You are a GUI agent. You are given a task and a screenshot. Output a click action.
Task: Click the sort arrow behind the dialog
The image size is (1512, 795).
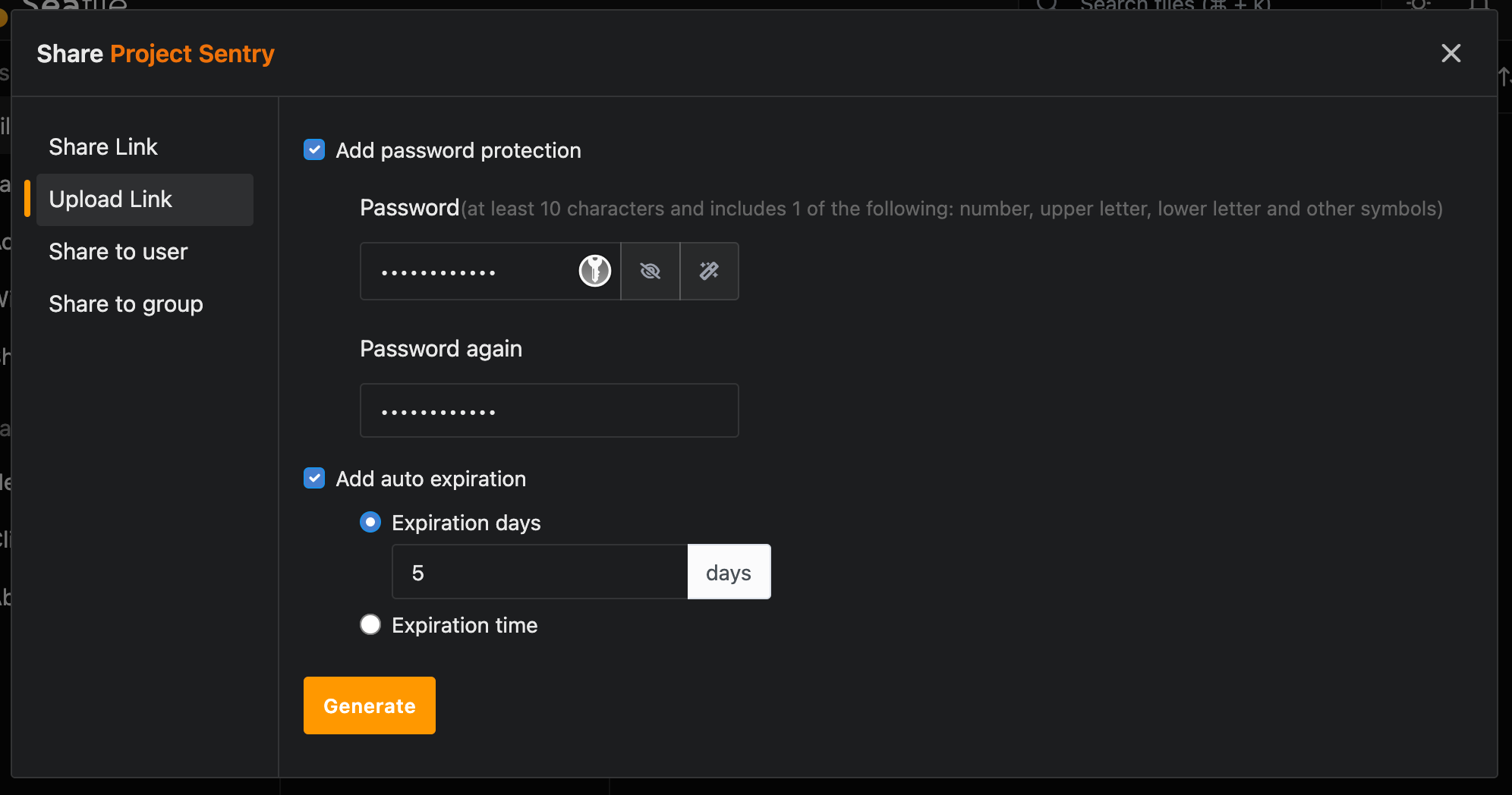[x=1504, y=77]
